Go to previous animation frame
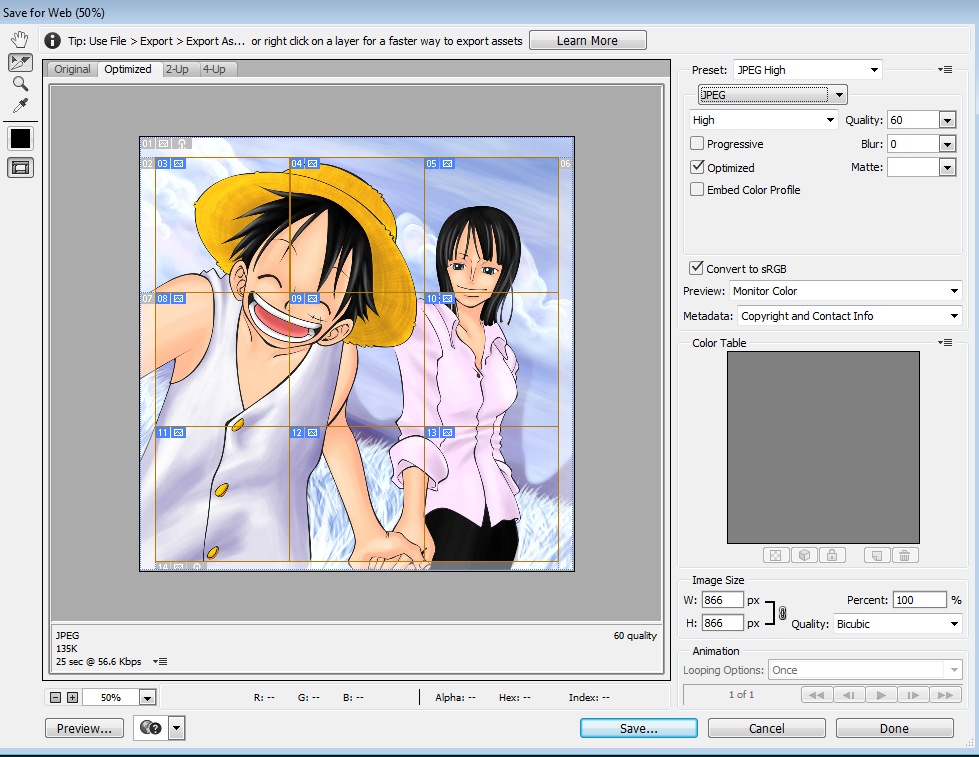This screenshot has height=757, width=979. [x=849, y=695]
